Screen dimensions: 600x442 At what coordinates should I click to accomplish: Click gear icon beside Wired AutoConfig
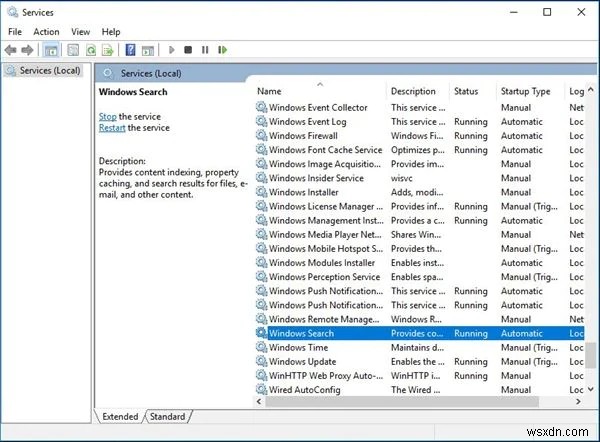click(262, 390)
